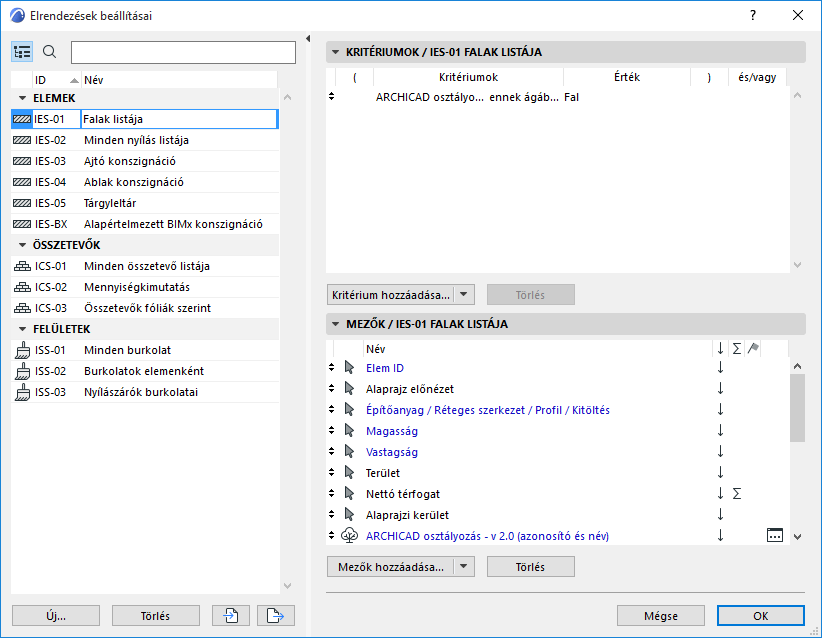Image resolution: width=822 pixels, height=638 pixels.
Task: Collapse the left panel using the splitter arrow
Action: click(308, 38)
